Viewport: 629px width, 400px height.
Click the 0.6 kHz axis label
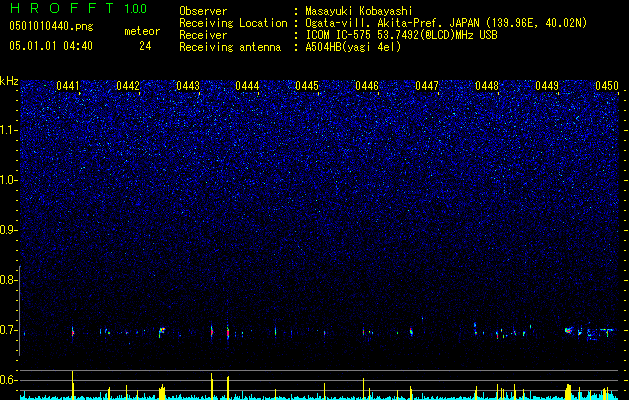(x=8, y=380)
